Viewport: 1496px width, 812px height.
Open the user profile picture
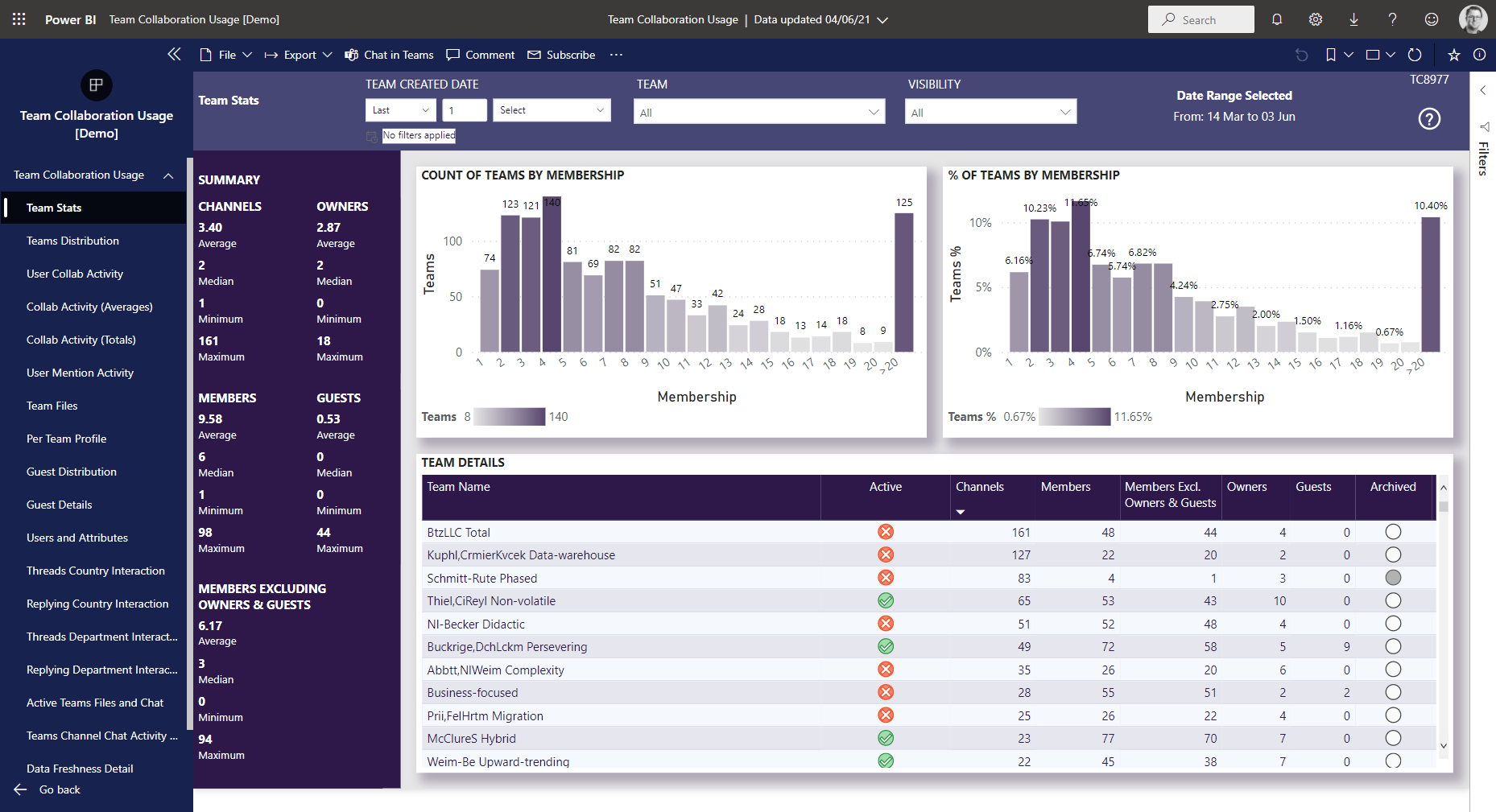[x=1473, y=19]
